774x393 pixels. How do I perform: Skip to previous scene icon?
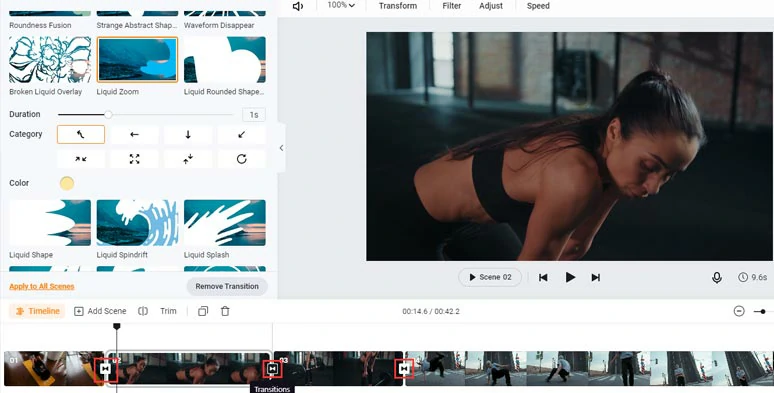pos(543,277)
